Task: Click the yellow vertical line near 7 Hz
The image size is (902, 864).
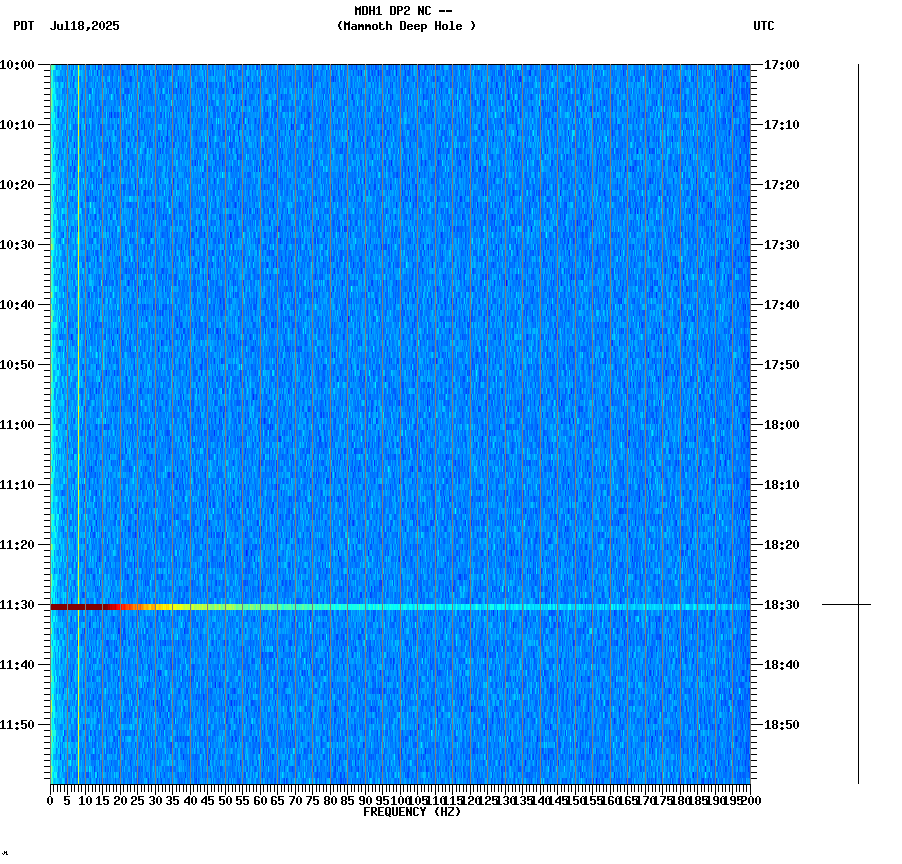Action: [78, 400]
